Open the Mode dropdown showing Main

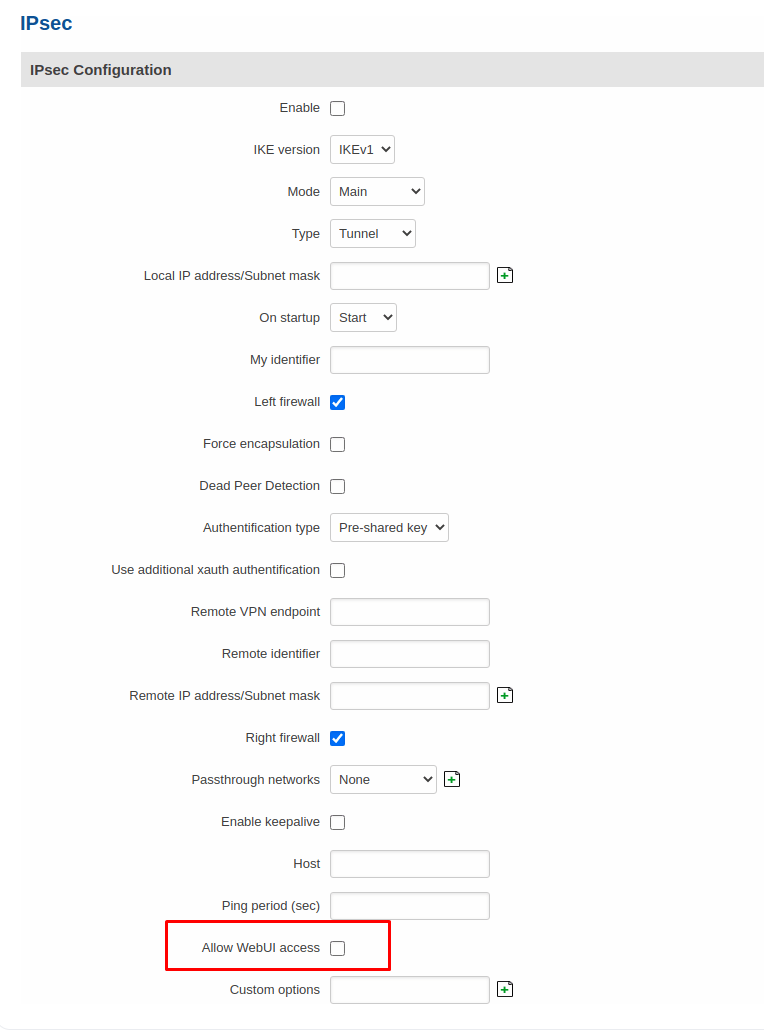point(377,191)
